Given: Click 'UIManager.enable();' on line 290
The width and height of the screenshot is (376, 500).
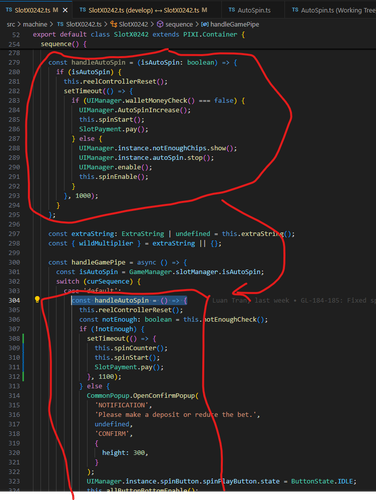Looking at the screenshot, I should [115, 167].
